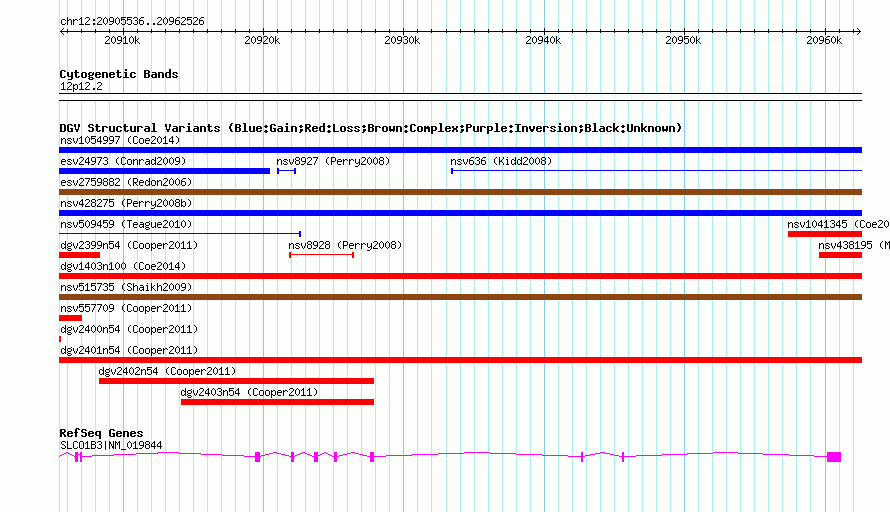The image size is (890, 512).
Task: Select the esv24973 (Conrad2009) variant bar
Action: [x=165, y=171]
